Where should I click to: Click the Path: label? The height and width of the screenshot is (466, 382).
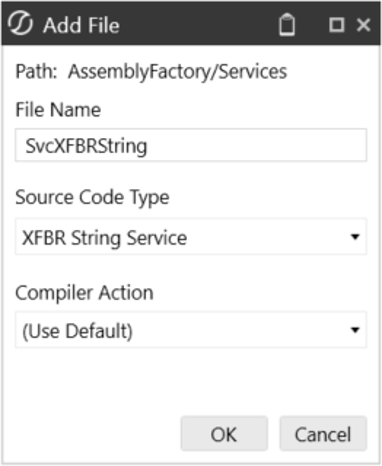pos(36,71)
